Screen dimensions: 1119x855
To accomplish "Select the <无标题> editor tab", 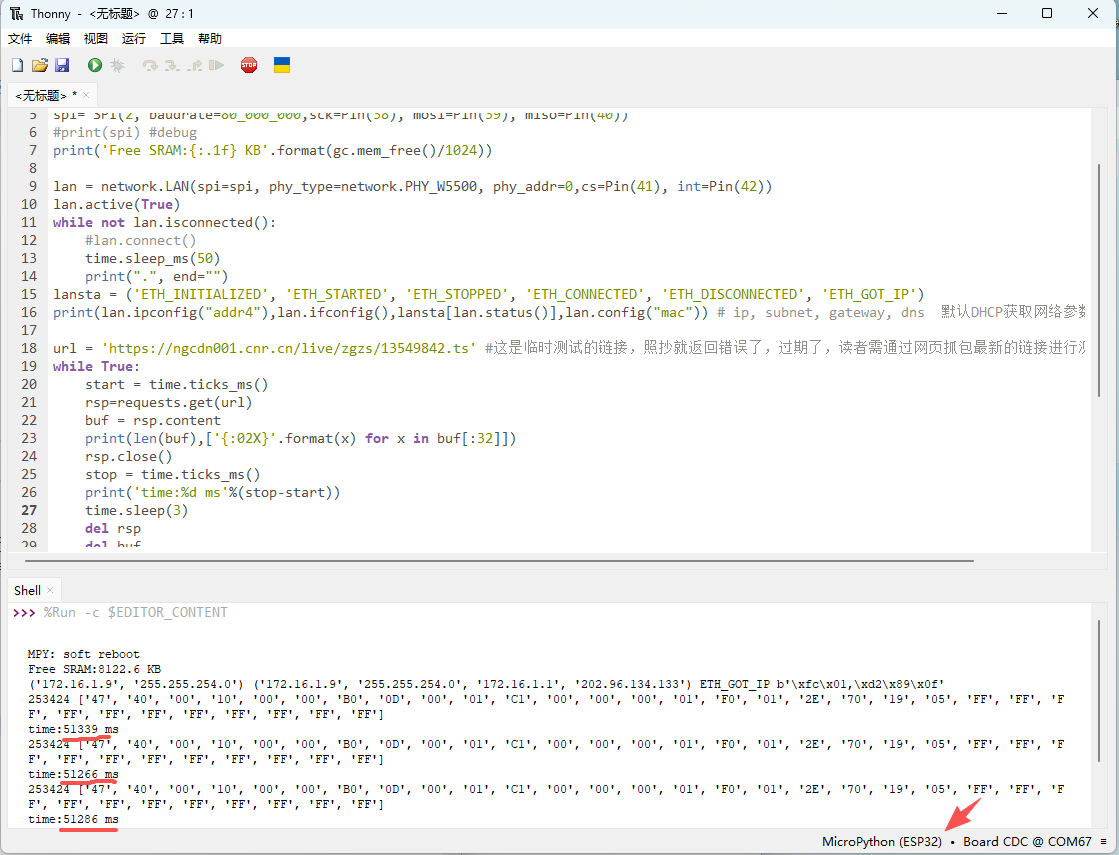I will coord(42,95).
